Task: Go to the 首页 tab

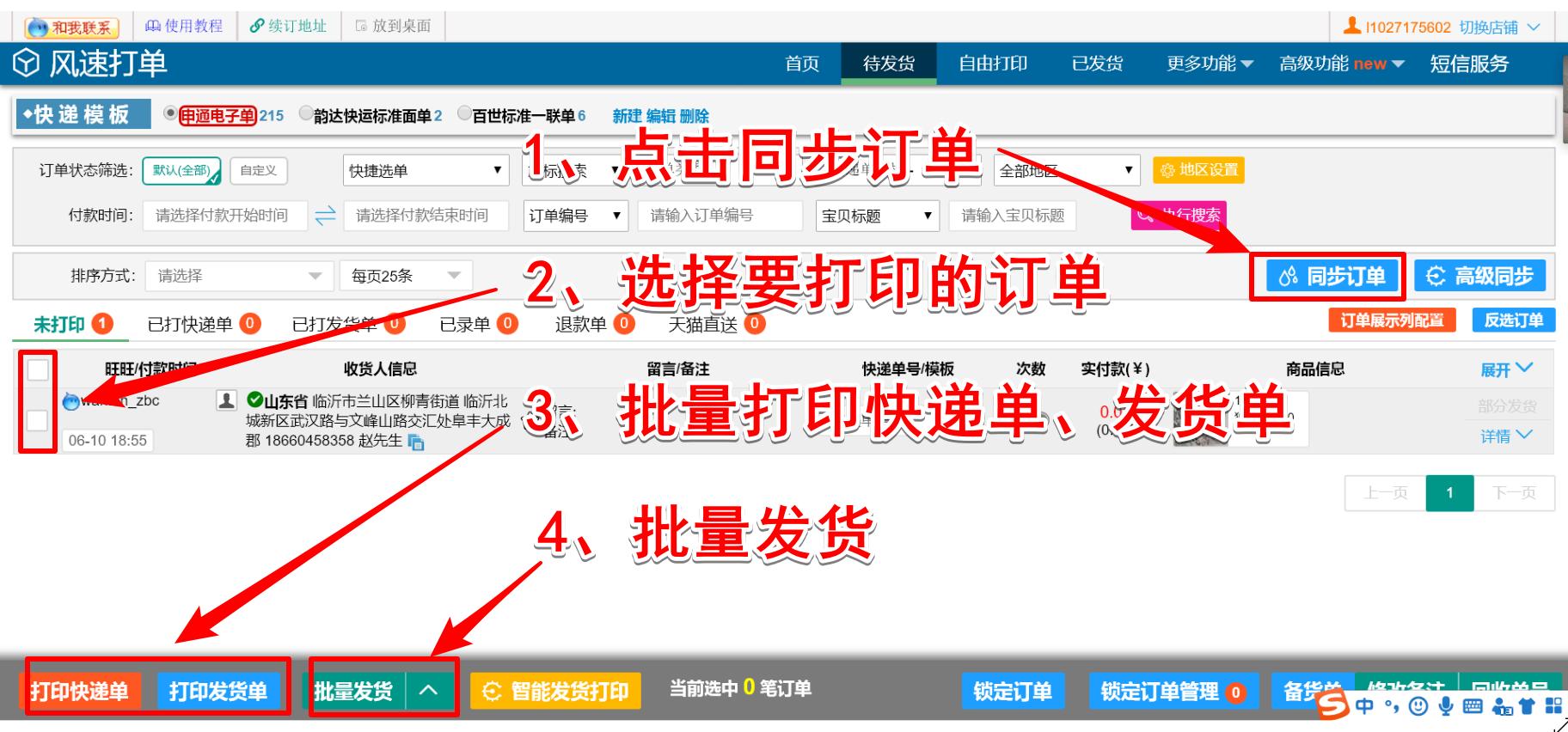Action: click(x=802, y=64)
